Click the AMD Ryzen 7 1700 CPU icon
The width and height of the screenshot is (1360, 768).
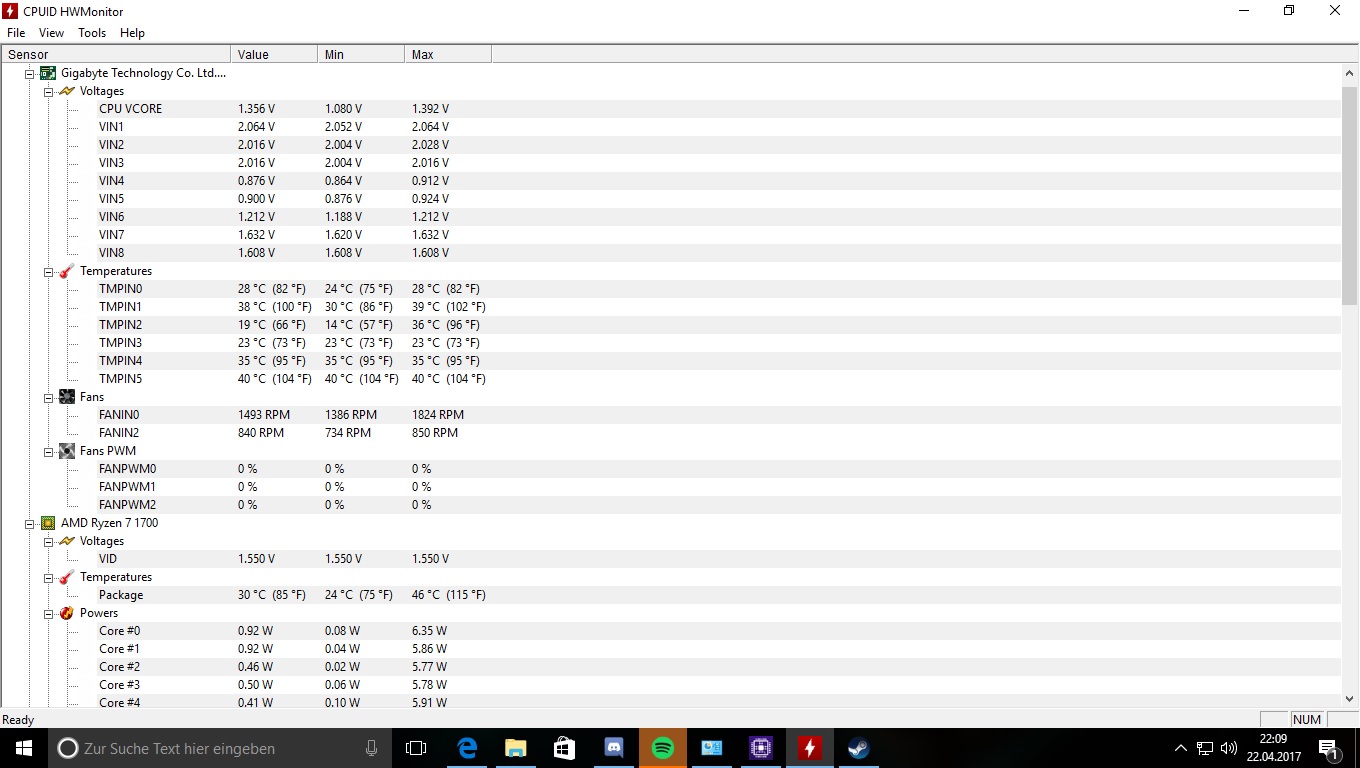(x=47, y=523)
